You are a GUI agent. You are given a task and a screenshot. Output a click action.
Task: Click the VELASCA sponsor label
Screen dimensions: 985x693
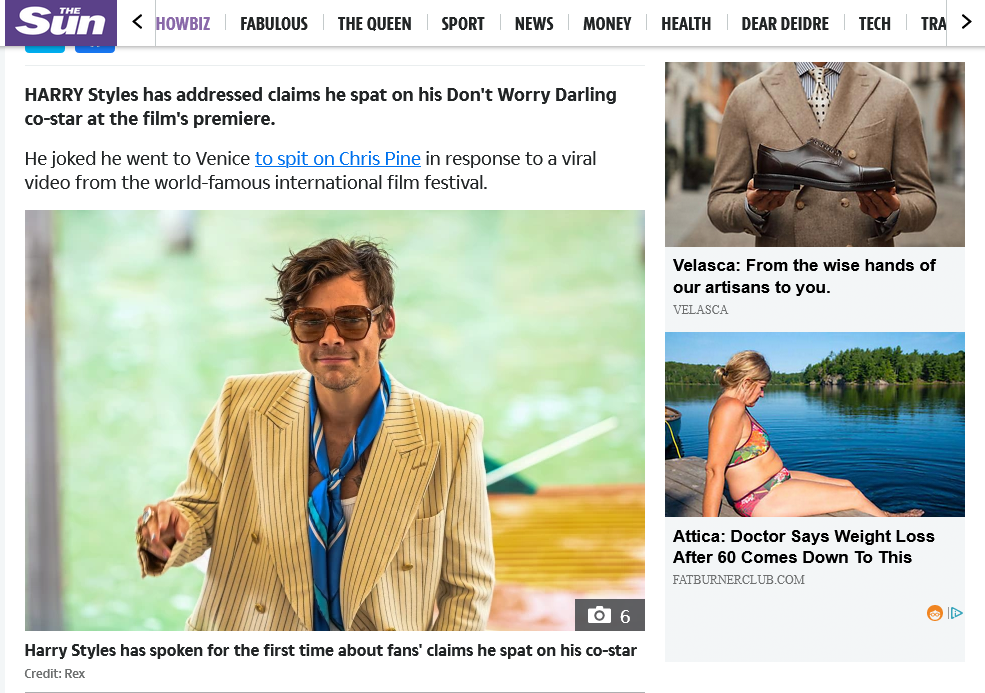click(700, 310)
